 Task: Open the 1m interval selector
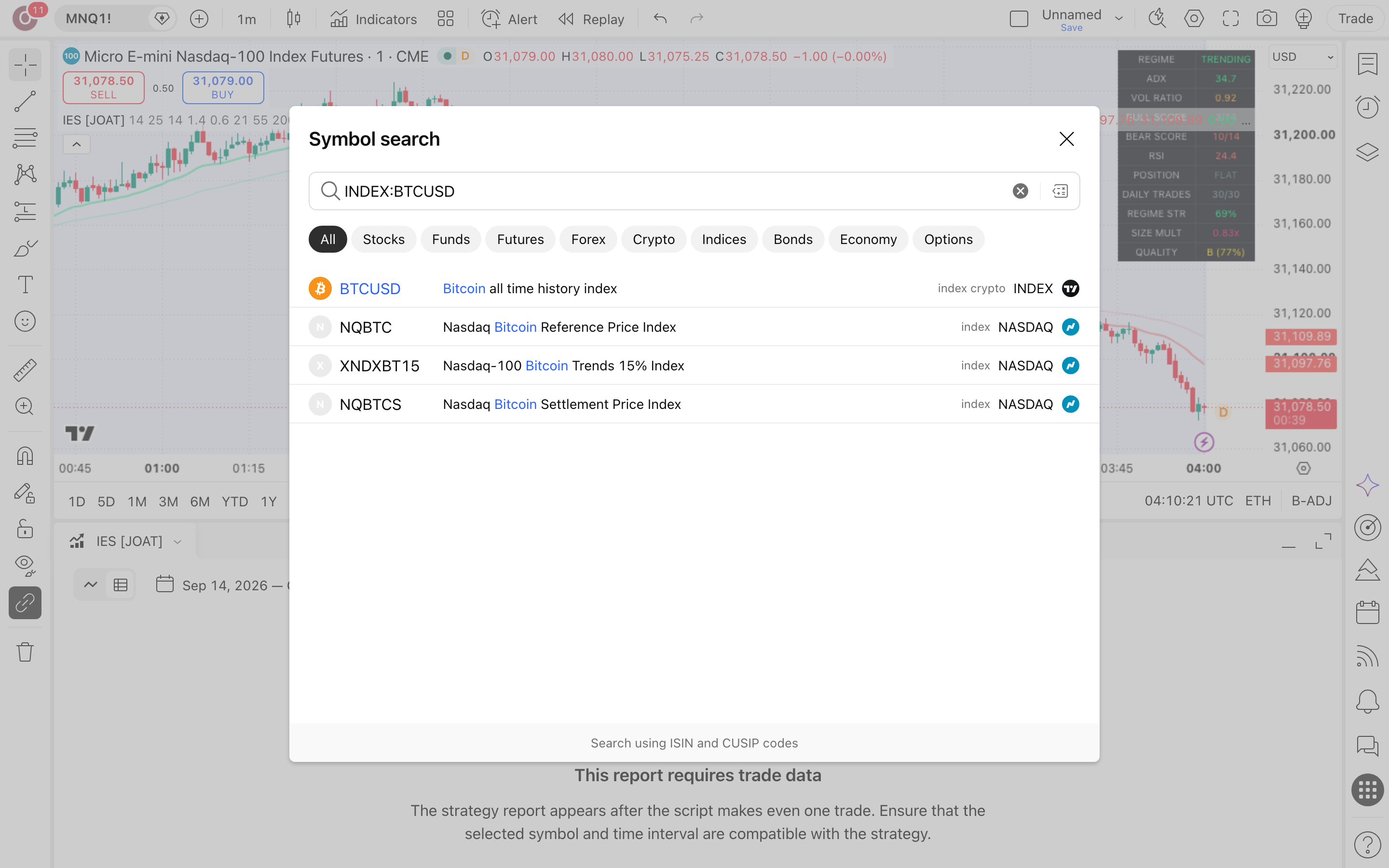(246, 19)
